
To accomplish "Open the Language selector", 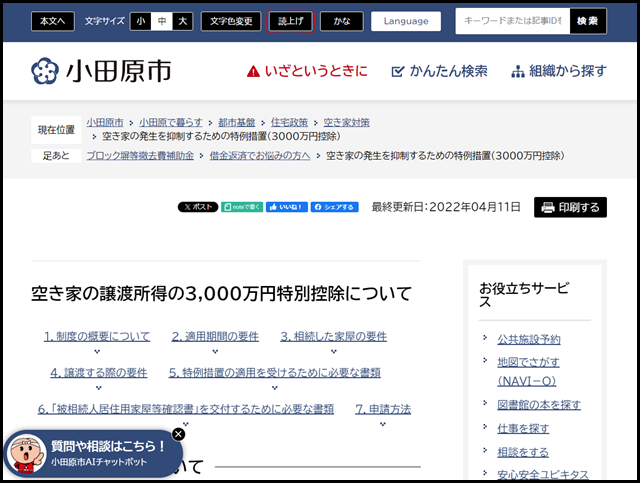I will (406, 21).
